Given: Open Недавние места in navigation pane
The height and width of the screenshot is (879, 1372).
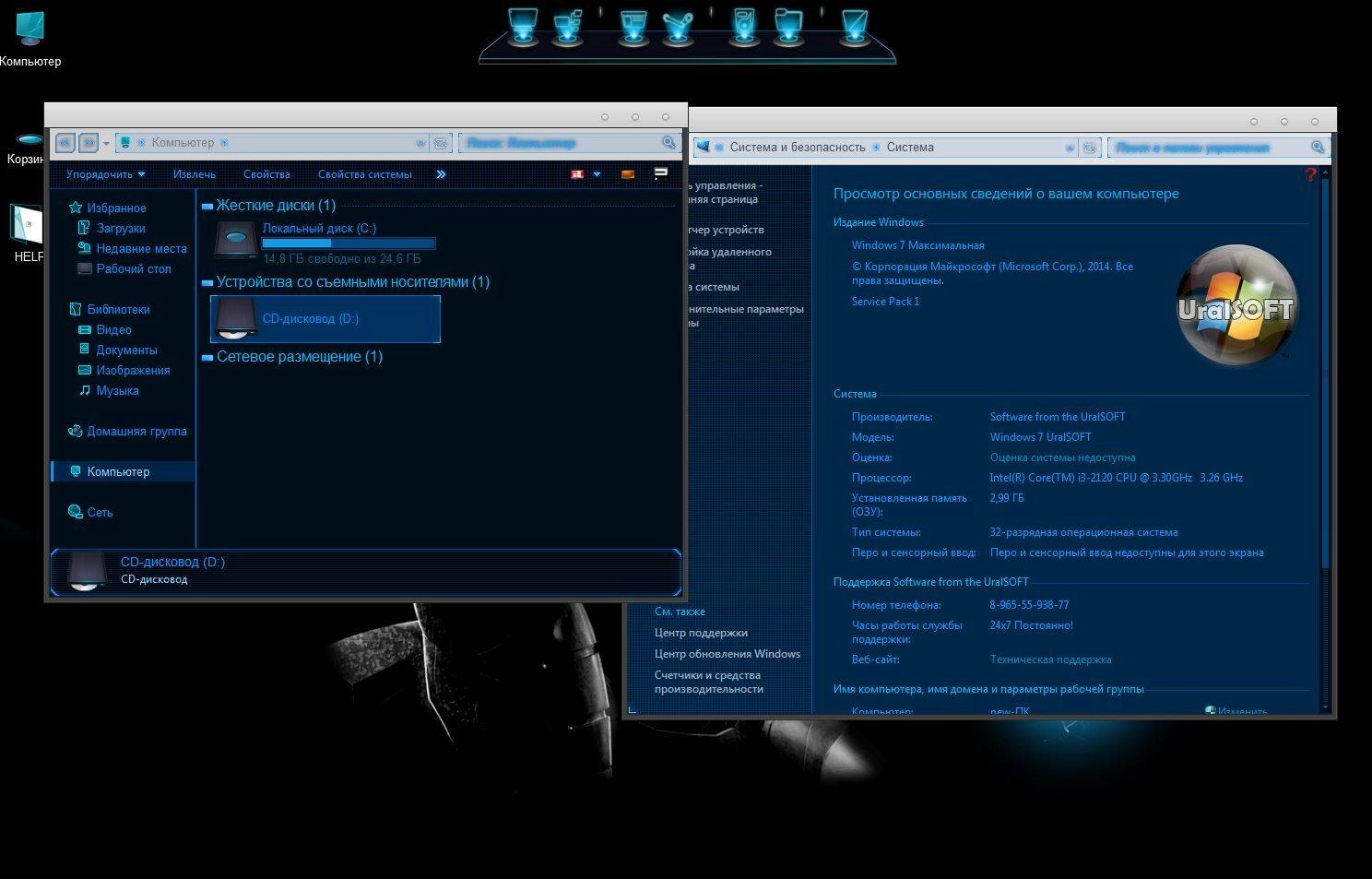Looking at the screenshot, I should (132, 248).
